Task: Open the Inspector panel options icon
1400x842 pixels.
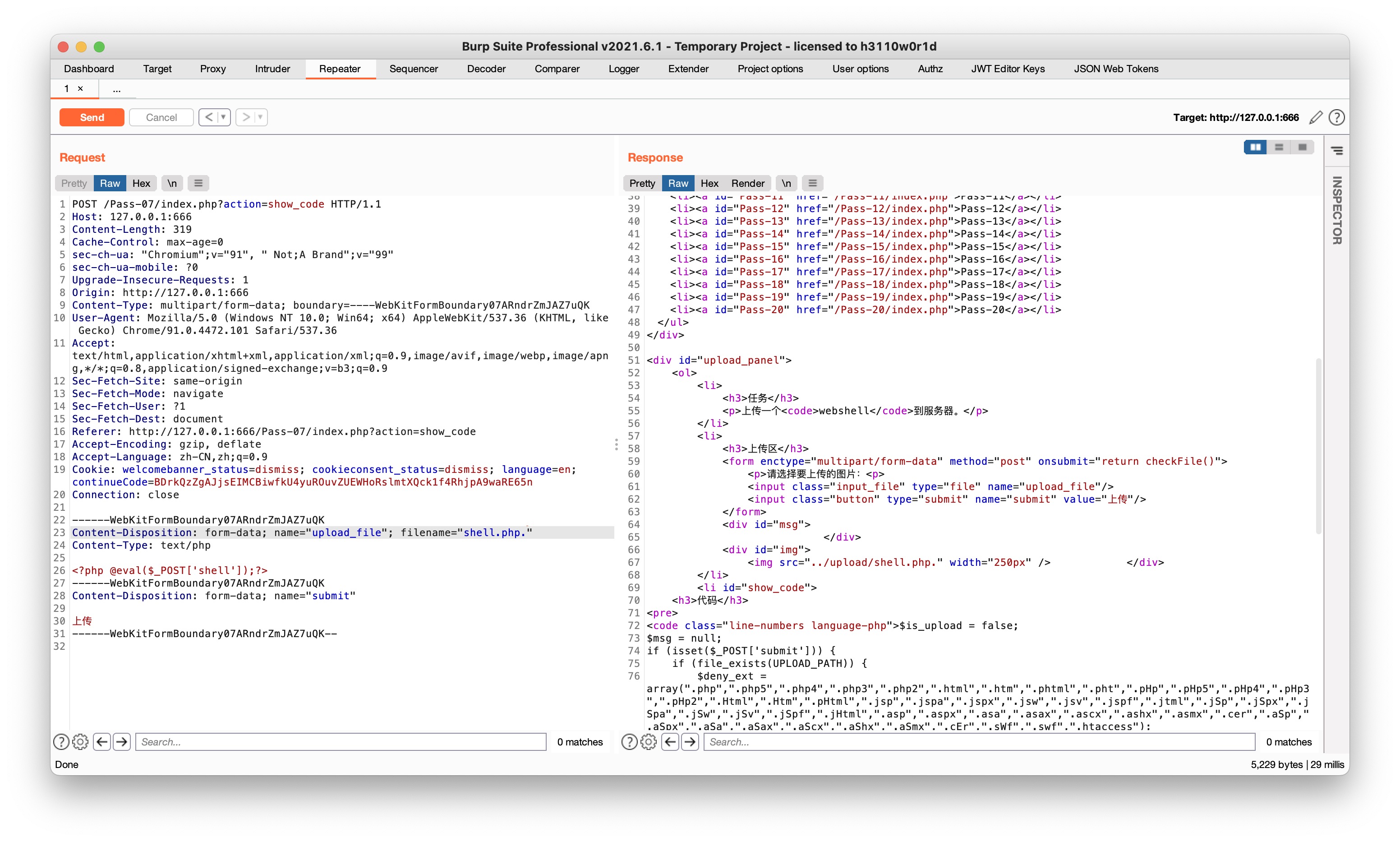Action: pos(1336,150)
